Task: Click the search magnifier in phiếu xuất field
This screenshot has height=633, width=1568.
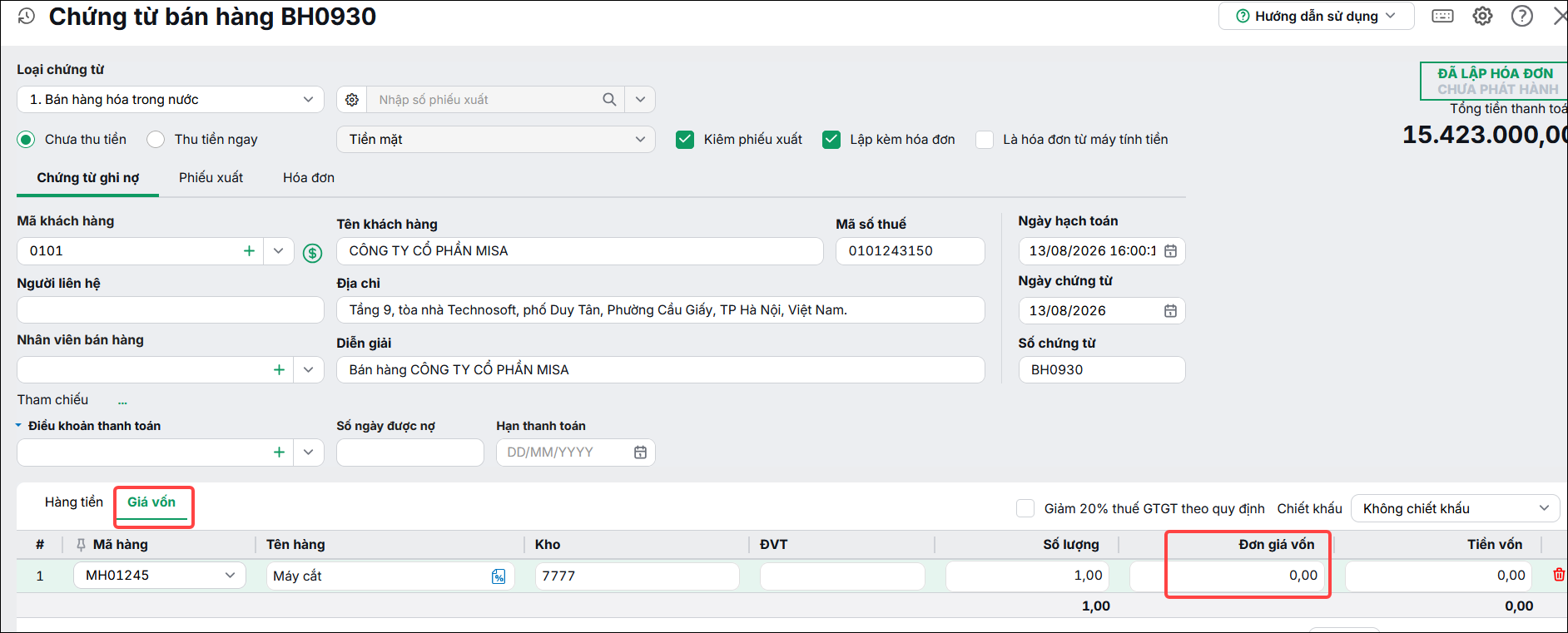Action: (609, 100)
